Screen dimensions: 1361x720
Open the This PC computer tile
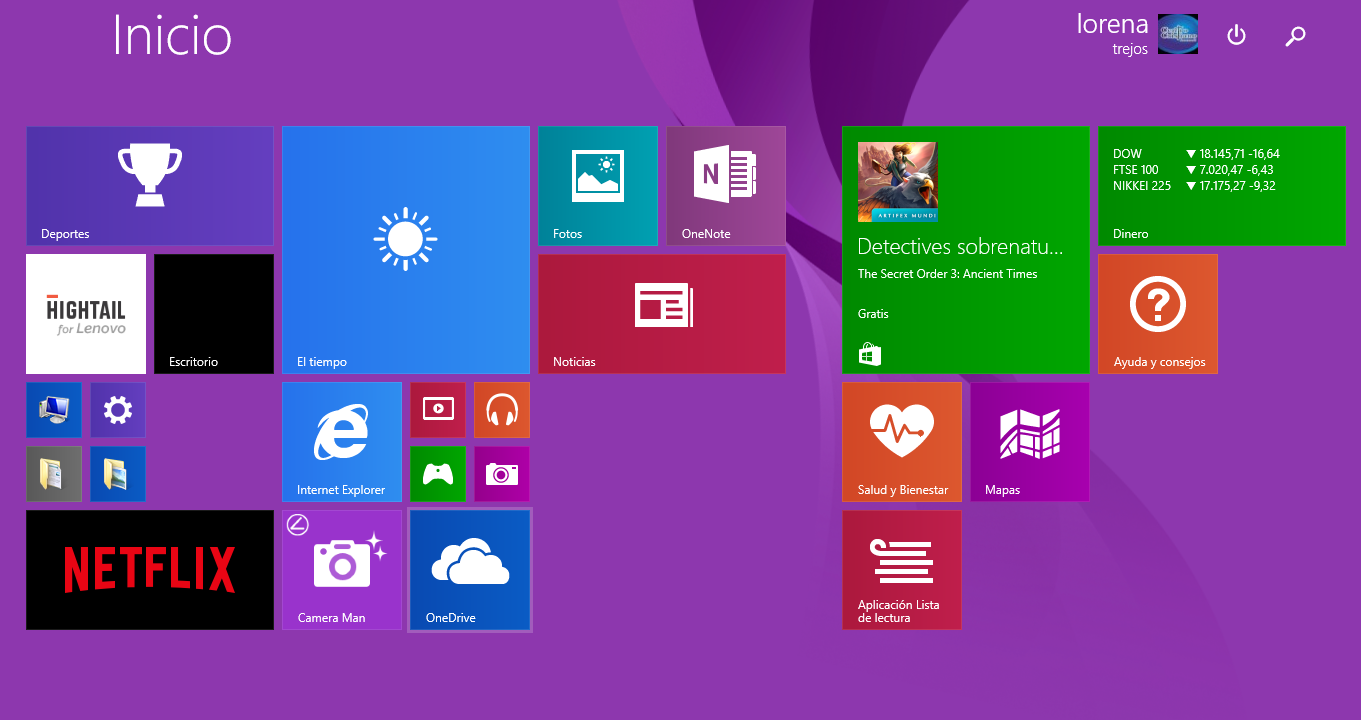click(54, 410)
